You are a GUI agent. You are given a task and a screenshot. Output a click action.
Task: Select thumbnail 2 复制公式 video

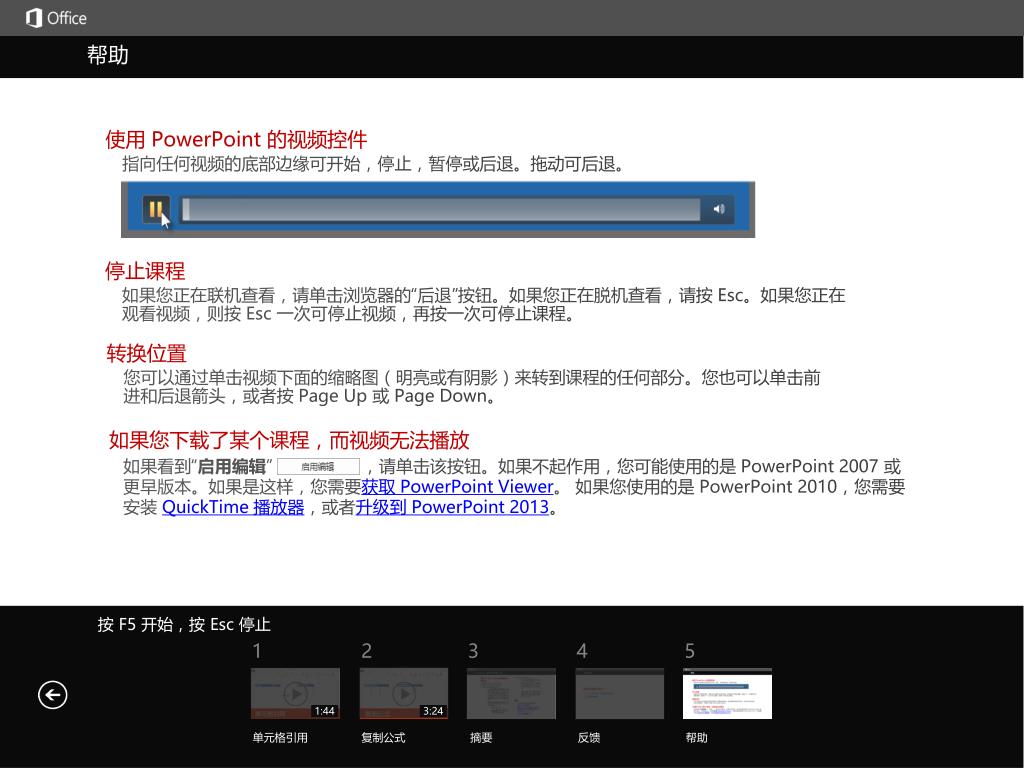pos(404,694)
